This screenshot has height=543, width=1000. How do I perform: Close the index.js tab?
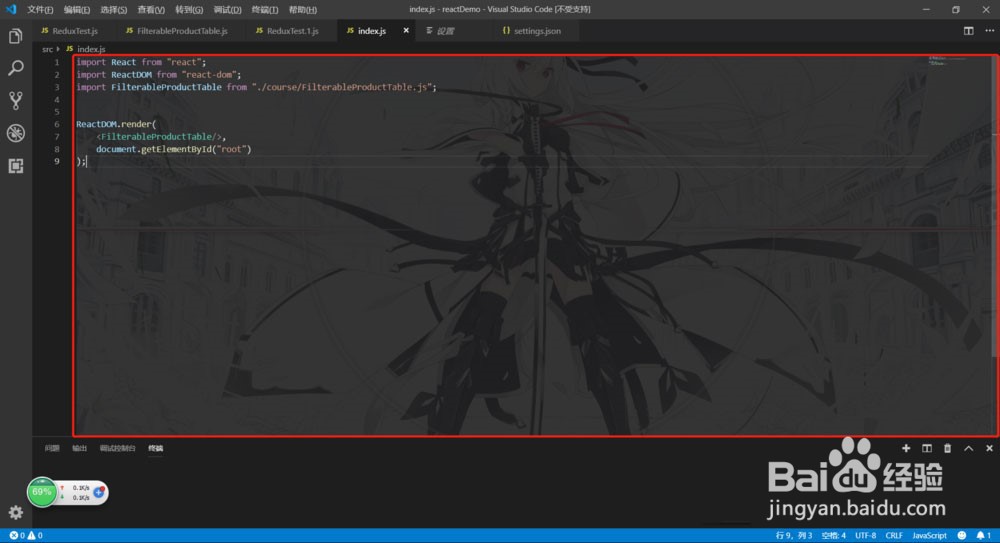(406, 31)
